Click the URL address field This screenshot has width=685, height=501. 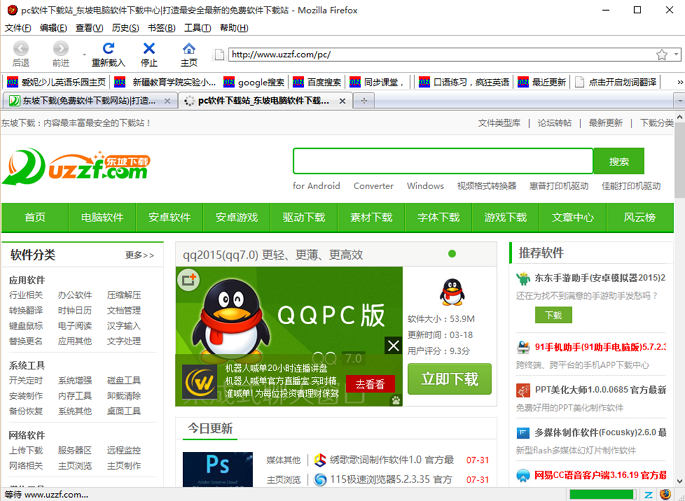(441, 55)
